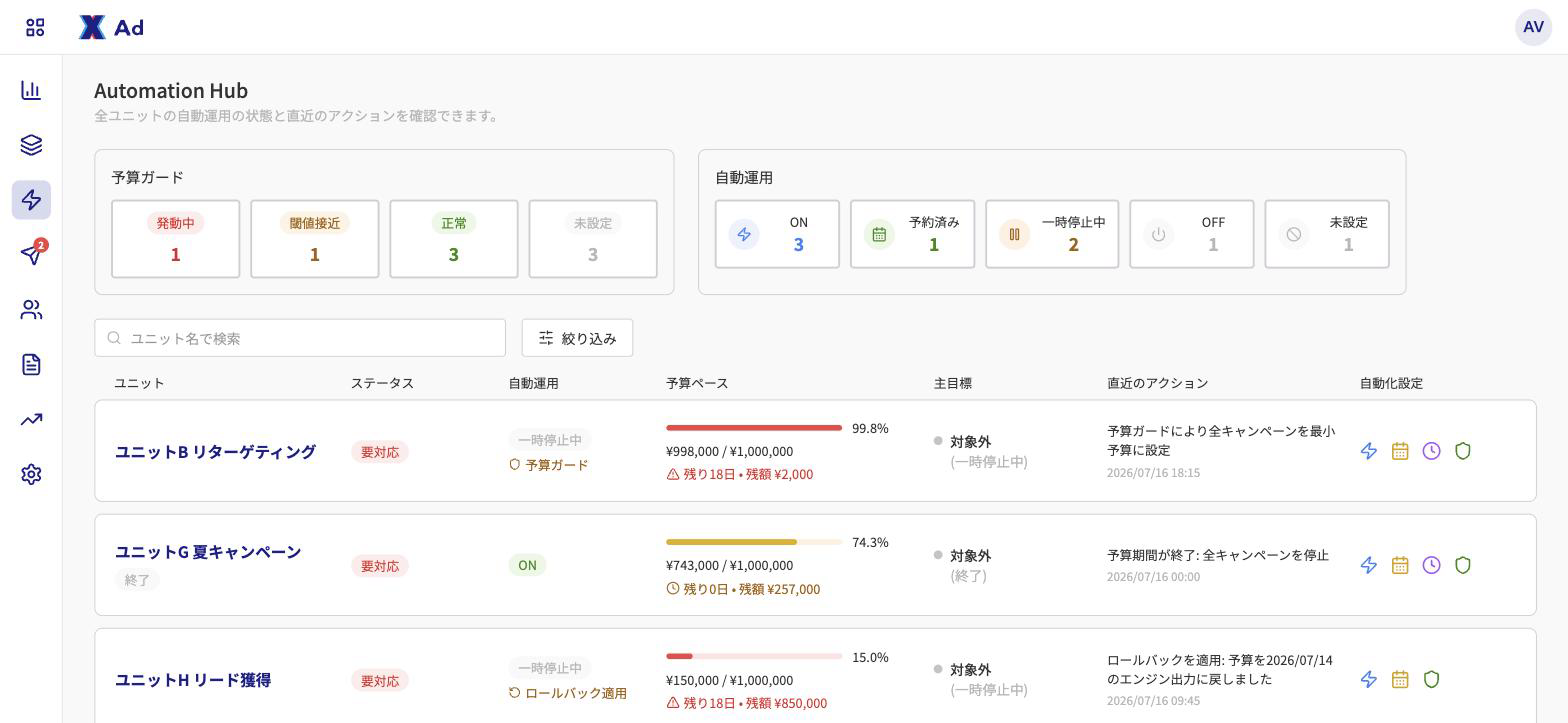Filter by 未設定 automation card
This screenshot has height=723, width=1568.
coord(1327,234)
